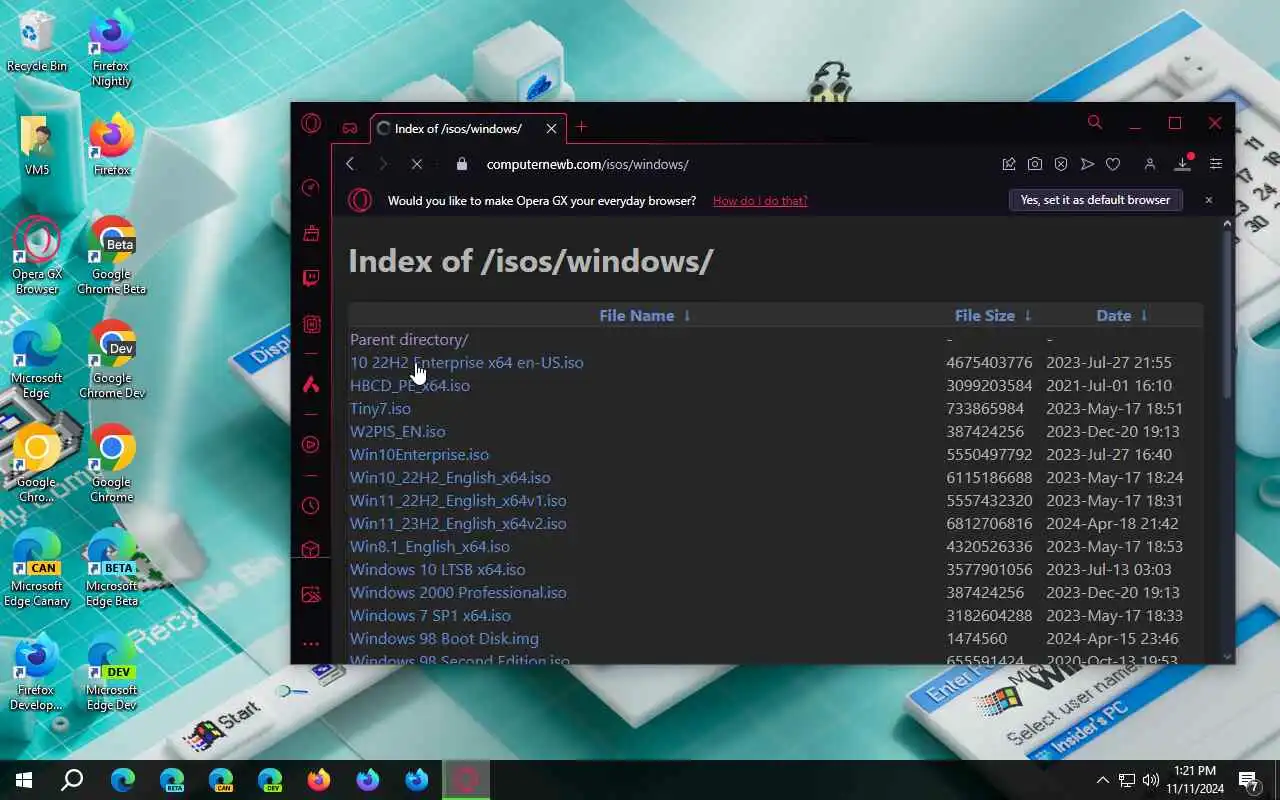Click 'Yes, set it as default browser'
1280x800 pixels.
click(x=1095, y=200)
